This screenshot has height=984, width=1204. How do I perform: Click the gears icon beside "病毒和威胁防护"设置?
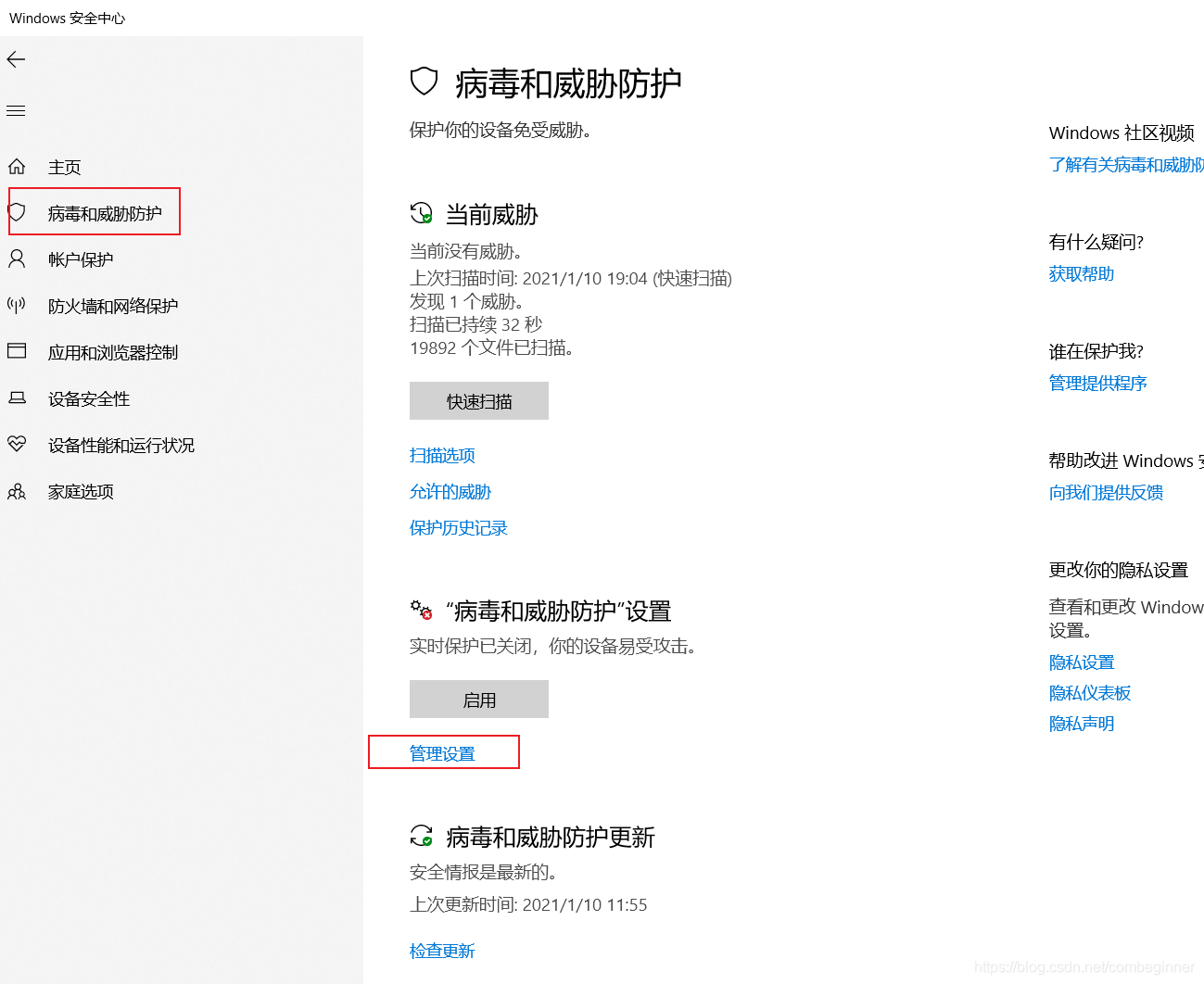tap(421, 610)
